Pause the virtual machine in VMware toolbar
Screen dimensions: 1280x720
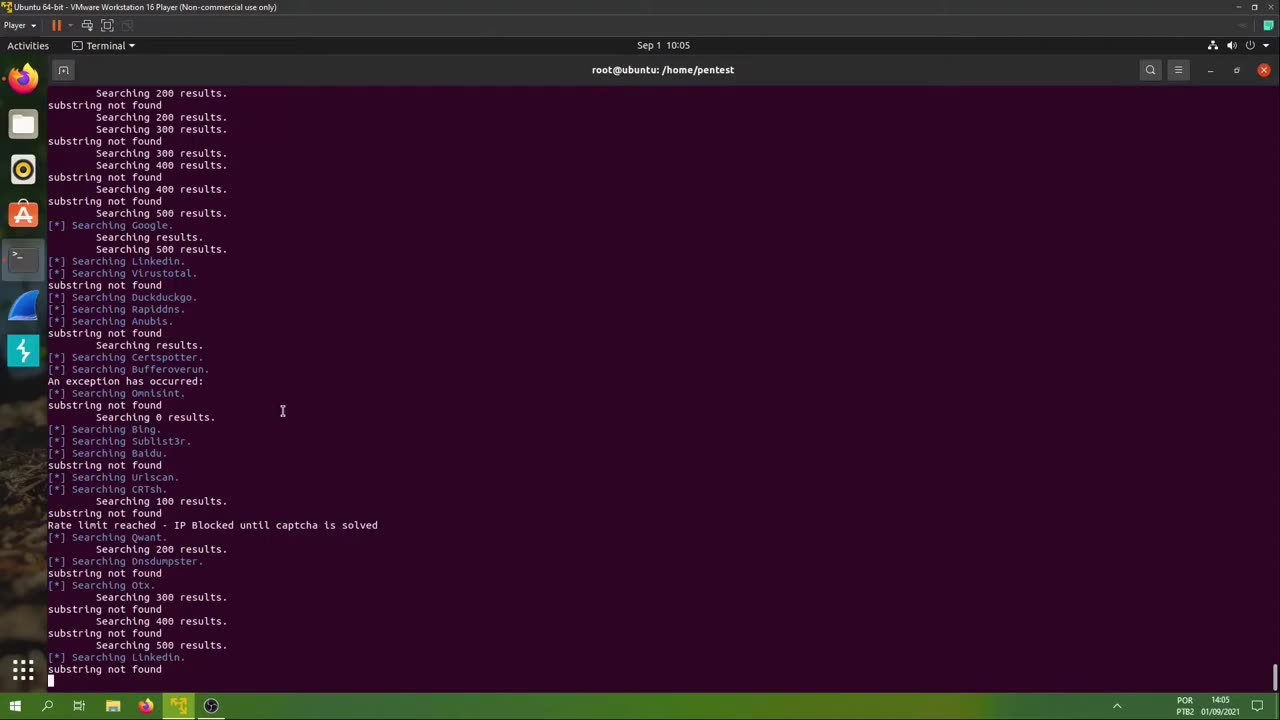pos(56,25)
